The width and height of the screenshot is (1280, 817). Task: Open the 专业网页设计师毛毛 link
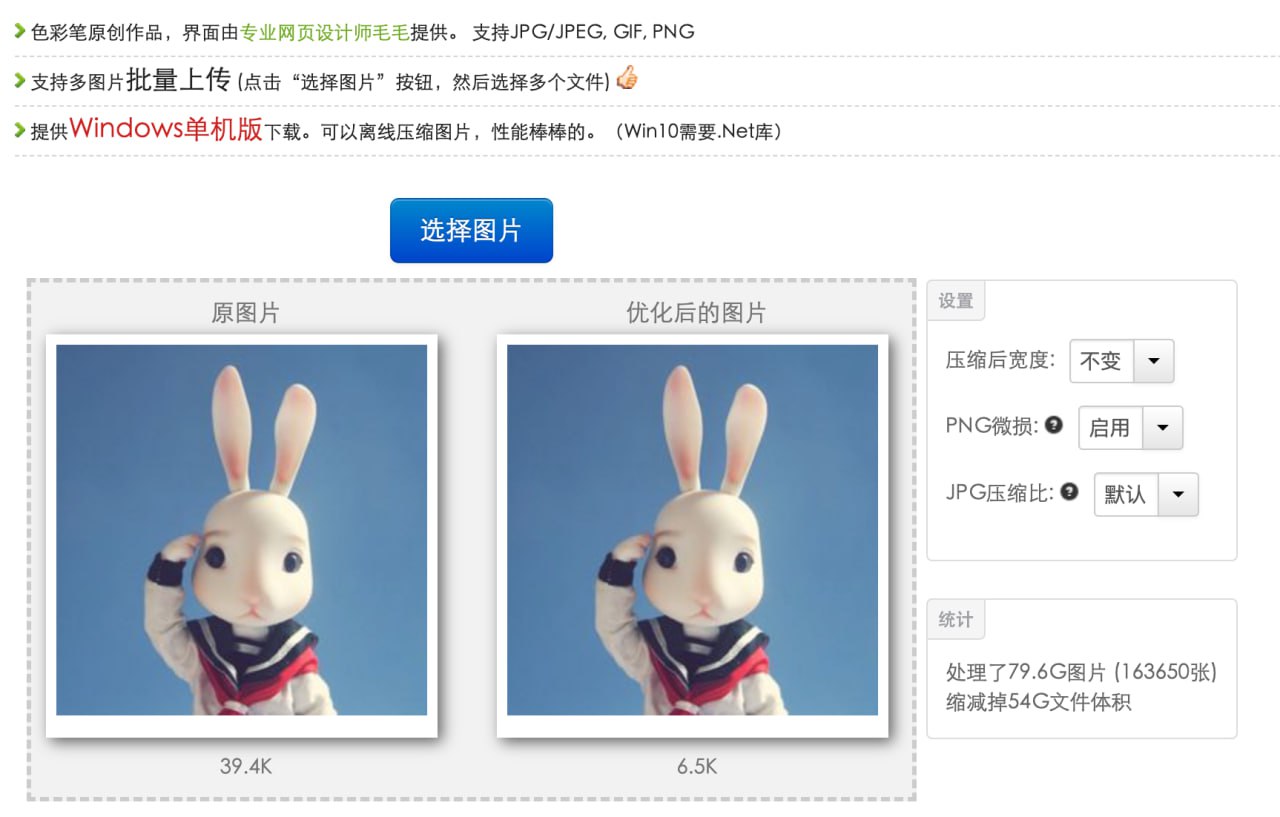[x=325, y=32]
